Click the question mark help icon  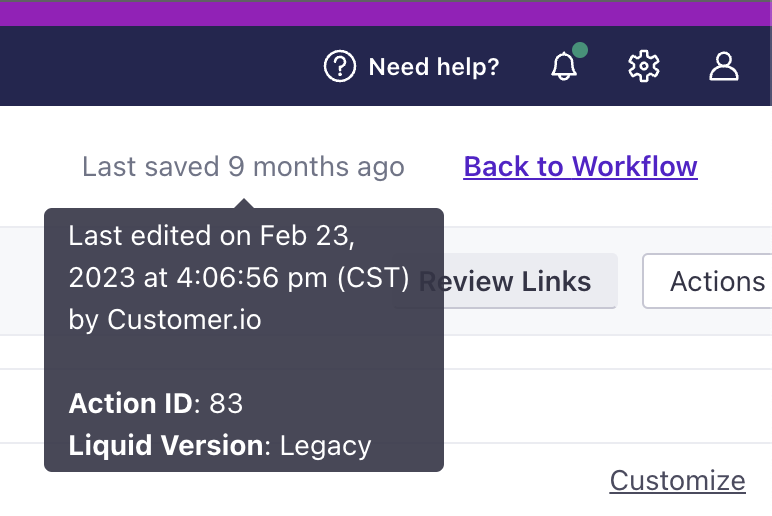pyautogui.click(x=340, y=67)
